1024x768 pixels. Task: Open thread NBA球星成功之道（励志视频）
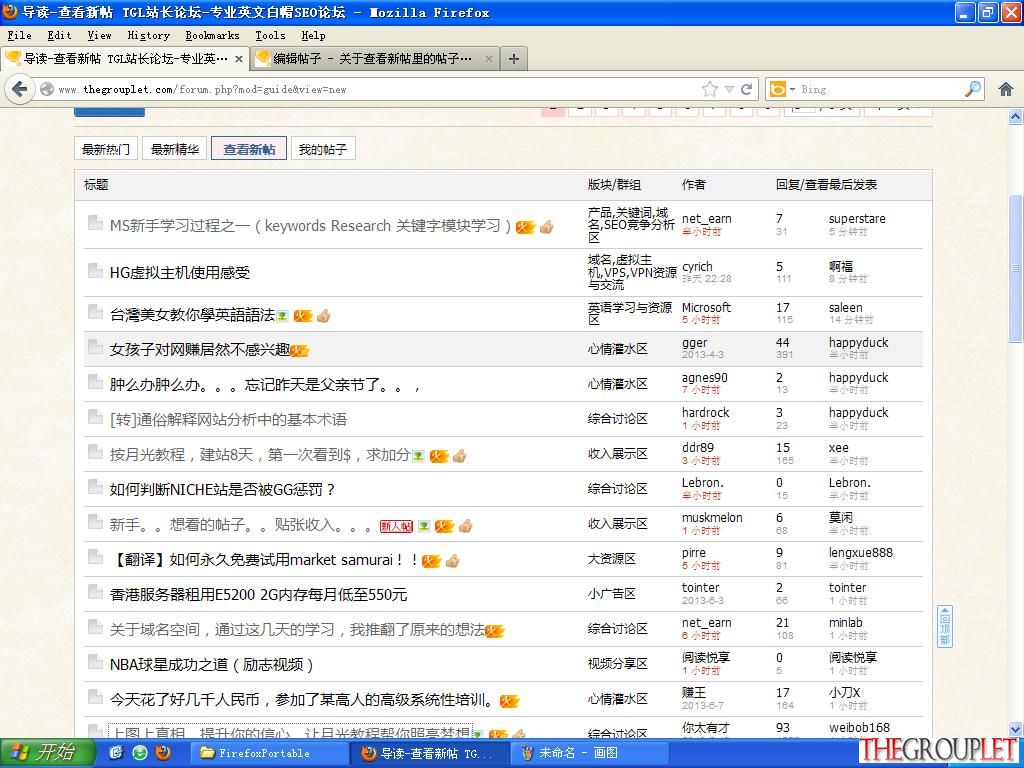tap(212, 665)
